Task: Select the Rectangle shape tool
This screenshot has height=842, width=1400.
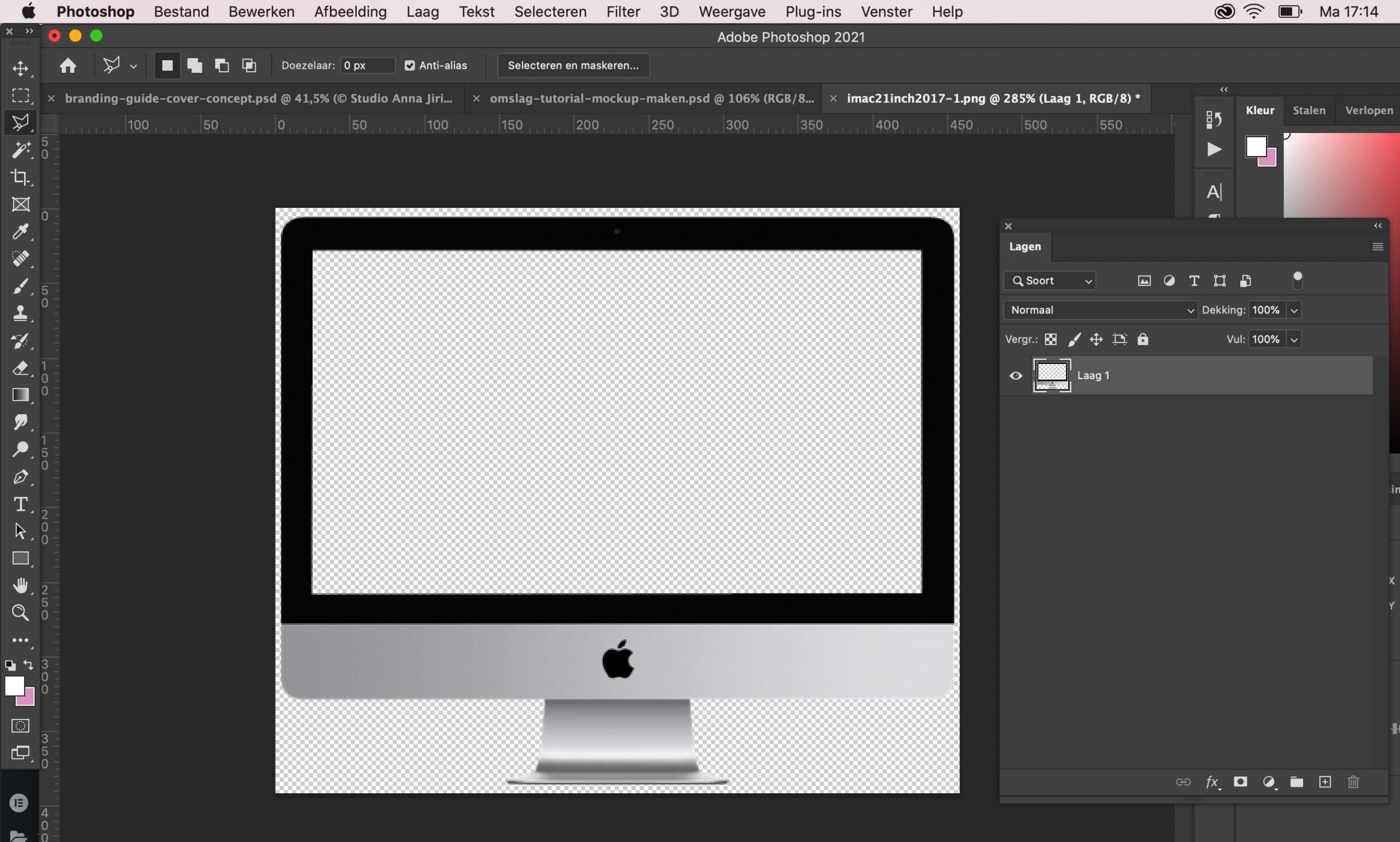Action: pyautogui.click(x=20, y=558)
